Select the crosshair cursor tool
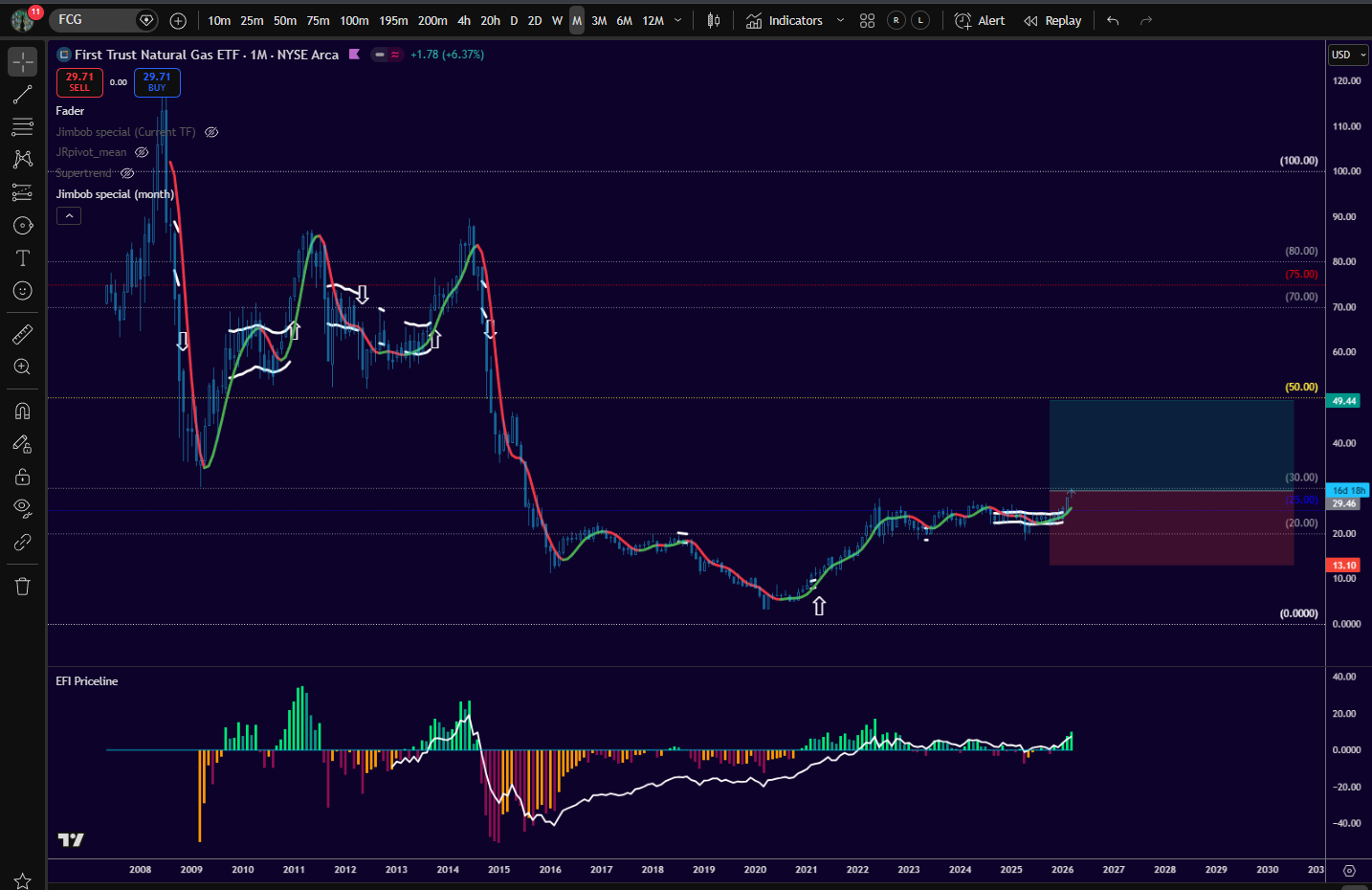Screen dimensions: 1372x890 (x=23, y=61)
